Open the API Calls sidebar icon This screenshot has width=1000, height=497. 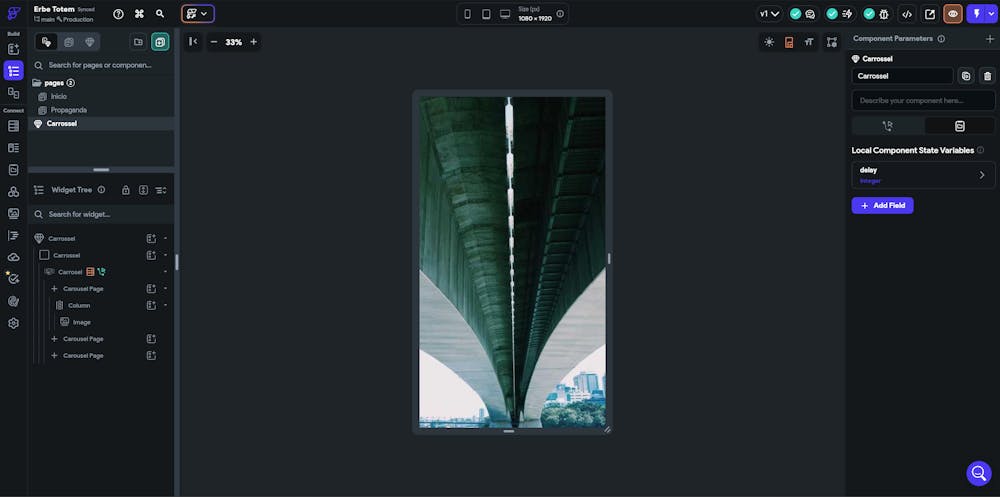[13, 191]
